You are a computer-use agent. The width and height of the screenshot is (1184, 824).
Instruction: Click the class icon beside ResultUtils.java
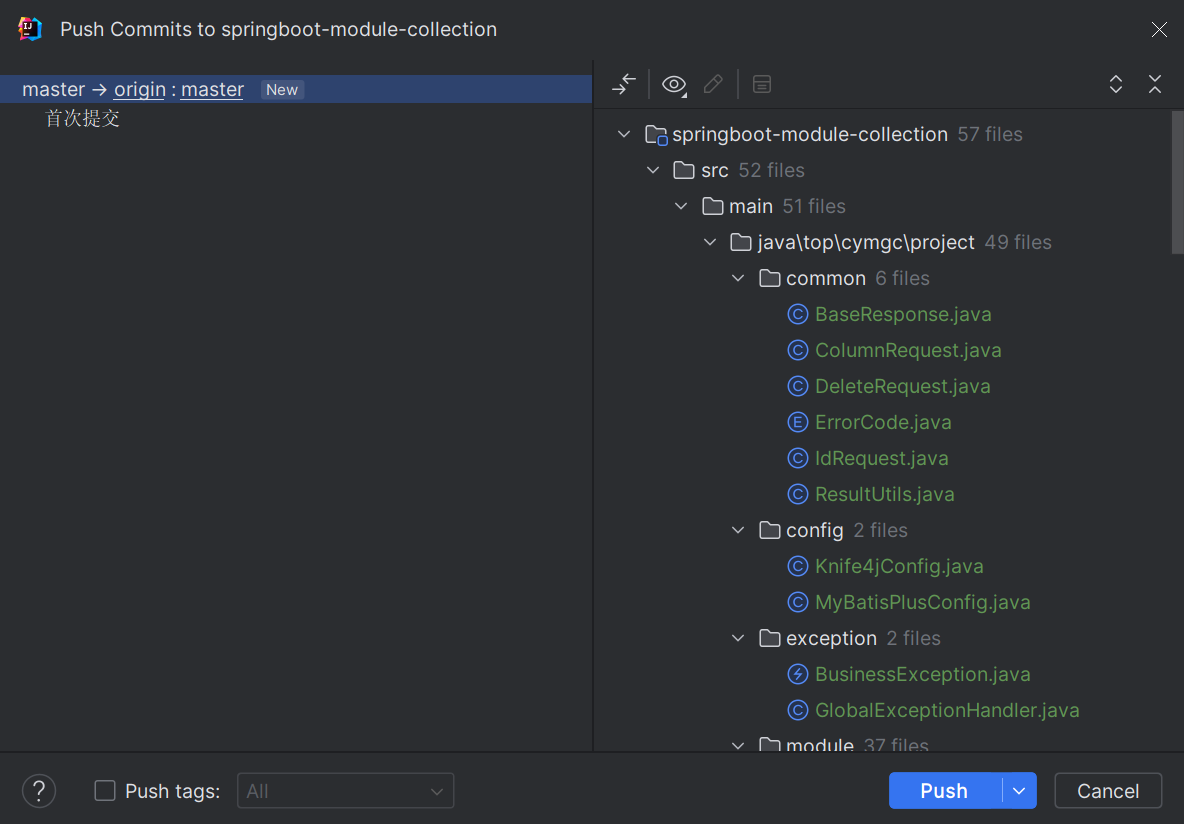797,494
